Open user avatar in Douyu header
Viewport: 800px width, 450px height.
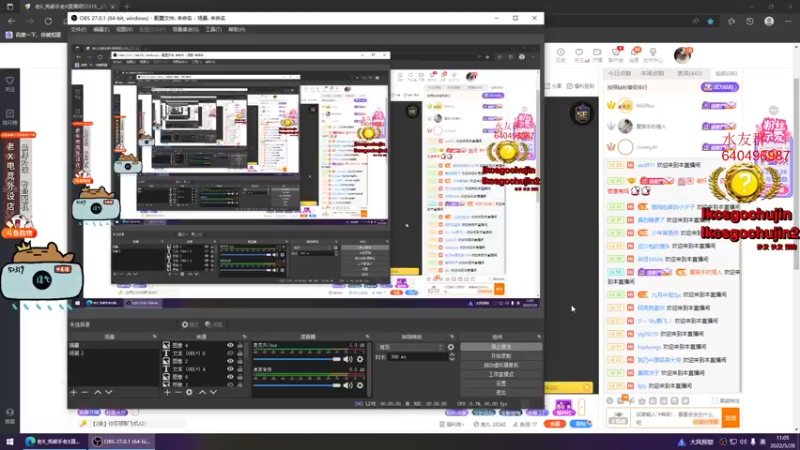682,55
